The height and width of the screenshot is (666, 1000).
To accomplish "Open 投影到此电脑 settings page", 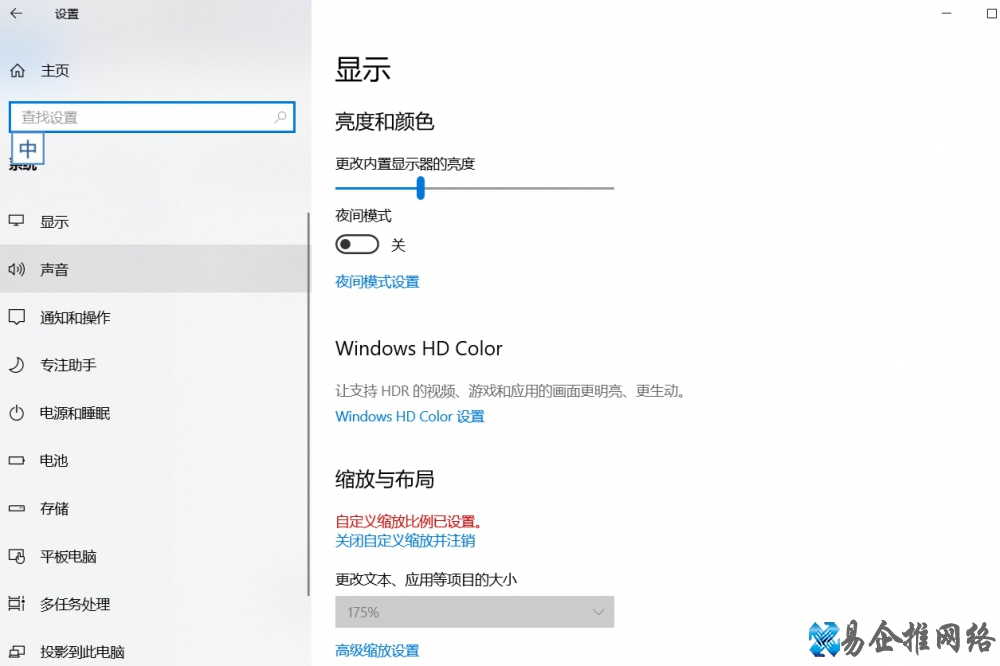I will coord(82,652).
